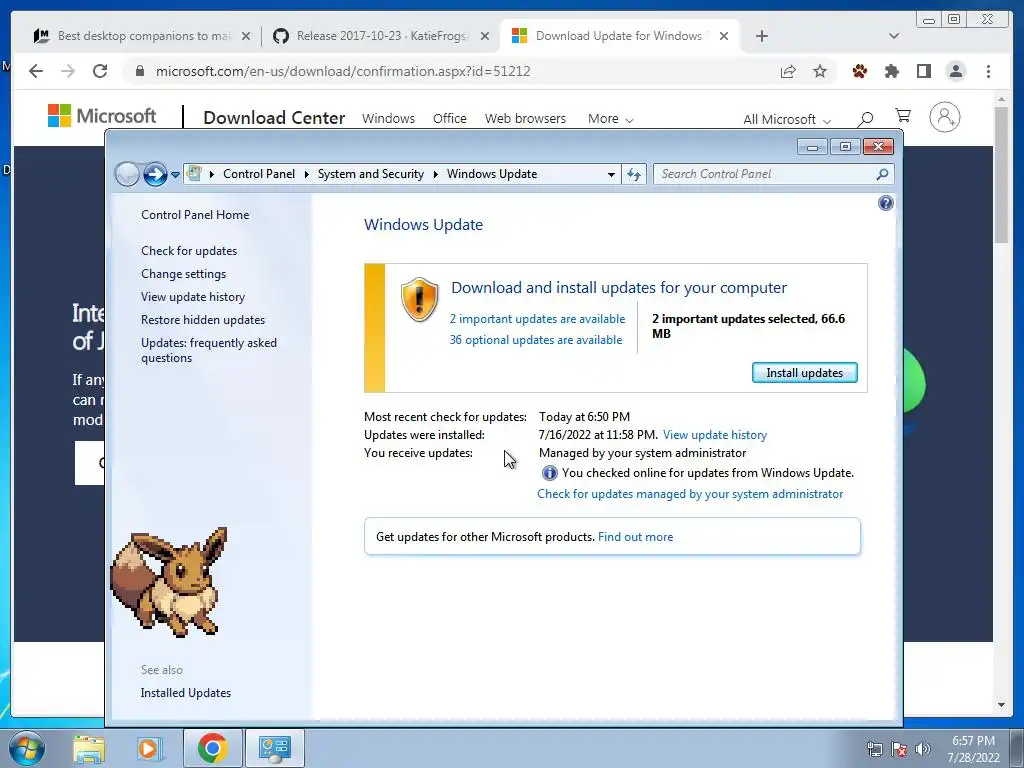Viewport: 1024px width, 768px height.
Task: Open the Chrome extensions puzzle icon
Action: (x=891, y=71)
